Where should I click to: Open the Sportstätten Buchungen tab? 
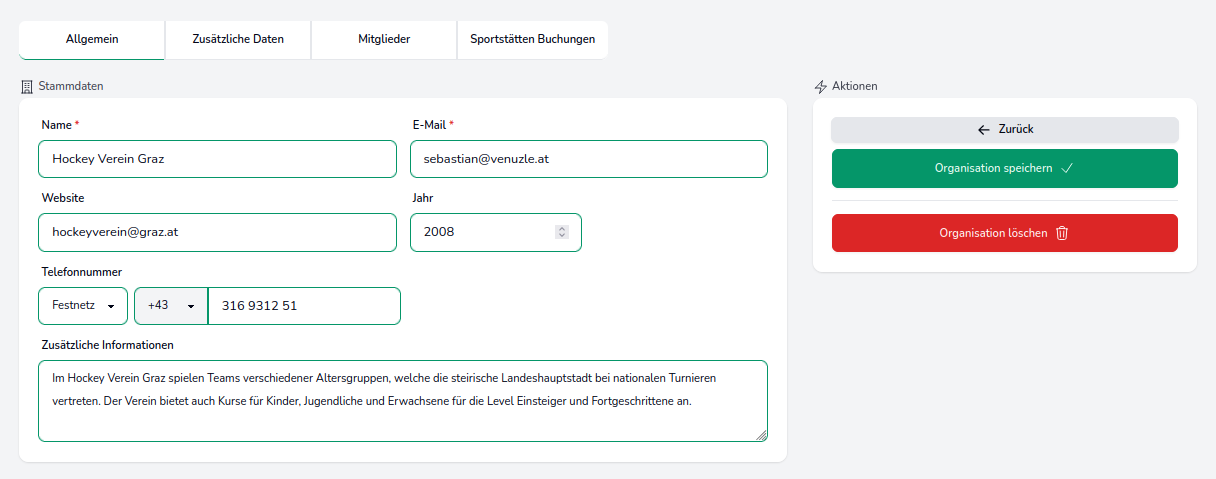point(532,40)
